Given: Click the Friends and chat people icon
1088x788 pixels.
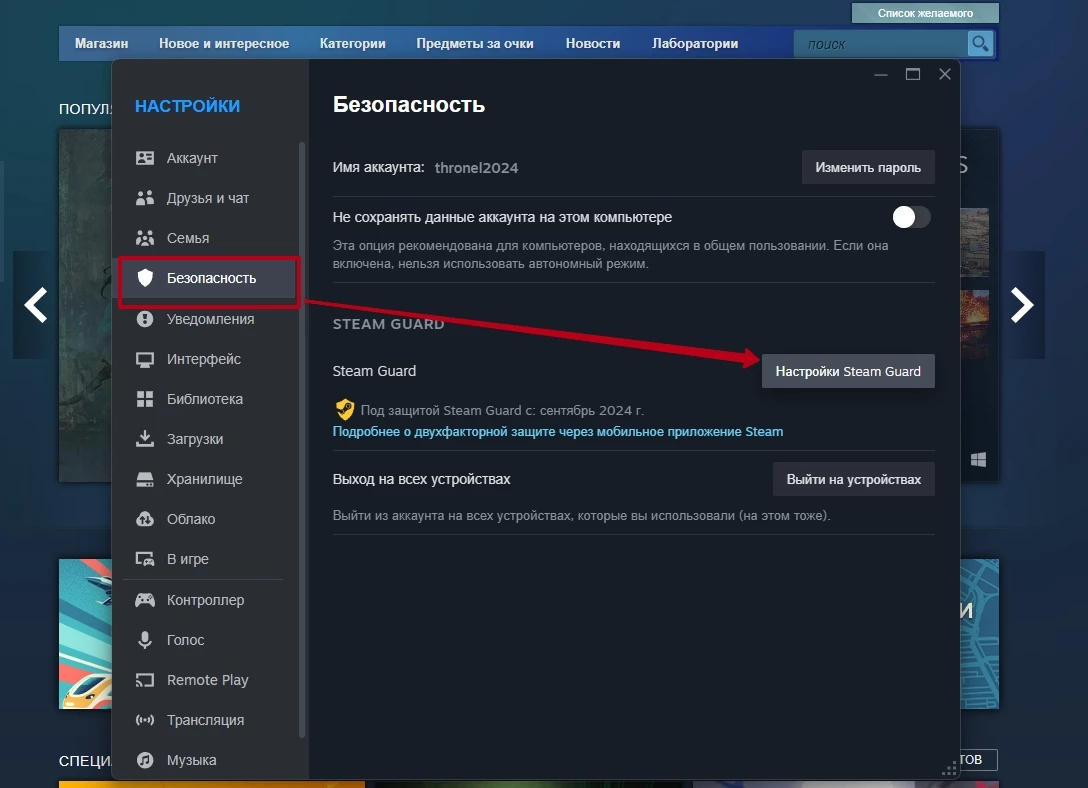Looking at the screenshot, I should [144, 198].
